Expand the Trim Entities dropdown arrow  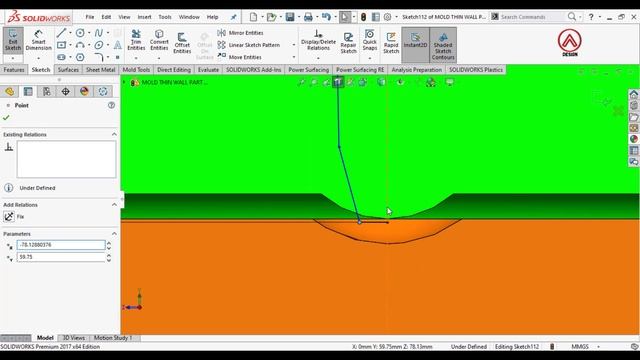pos(136,58)
